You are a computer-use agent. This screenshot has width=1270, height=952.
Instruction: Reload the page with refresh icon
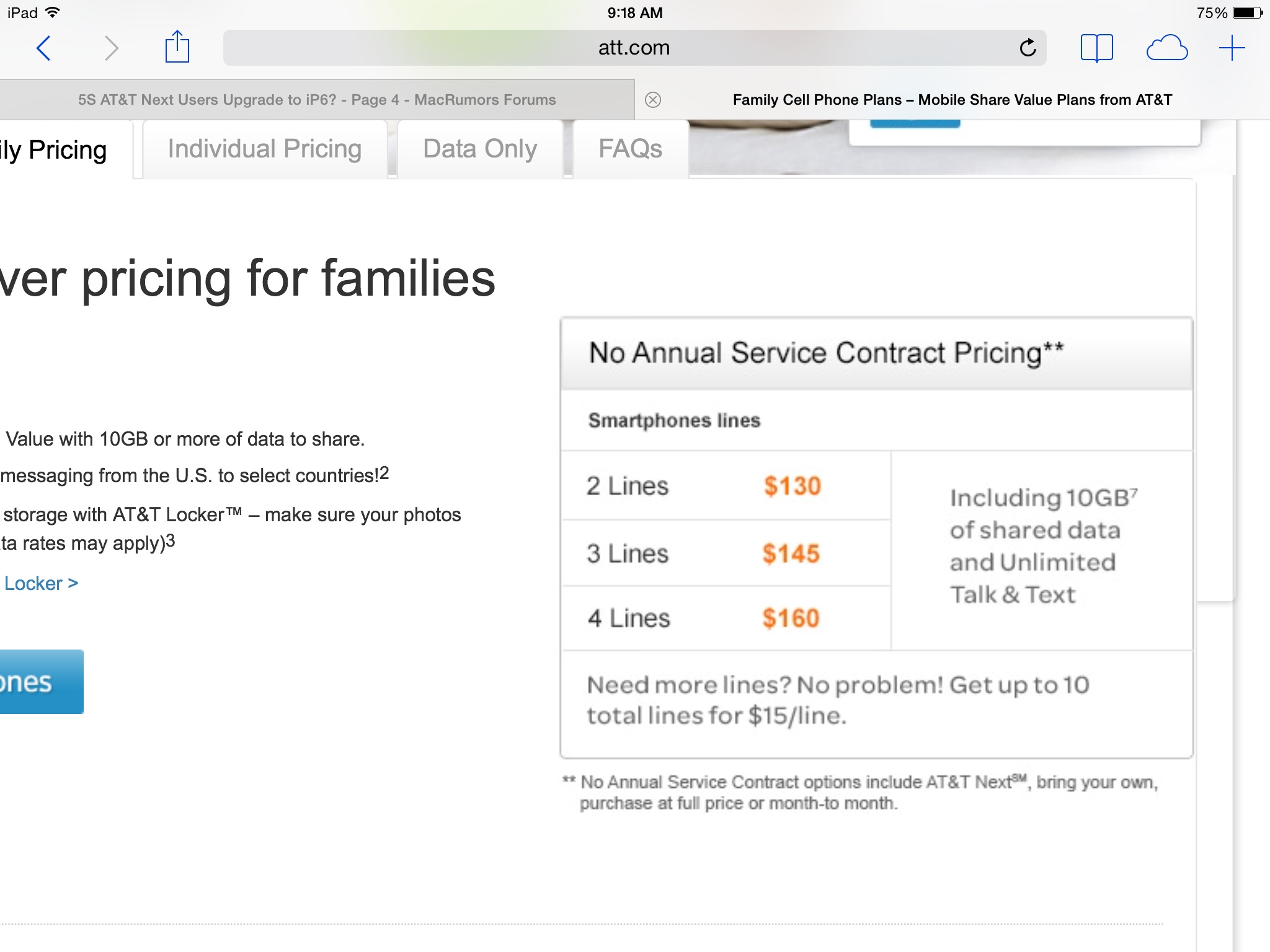point(1028,47)
